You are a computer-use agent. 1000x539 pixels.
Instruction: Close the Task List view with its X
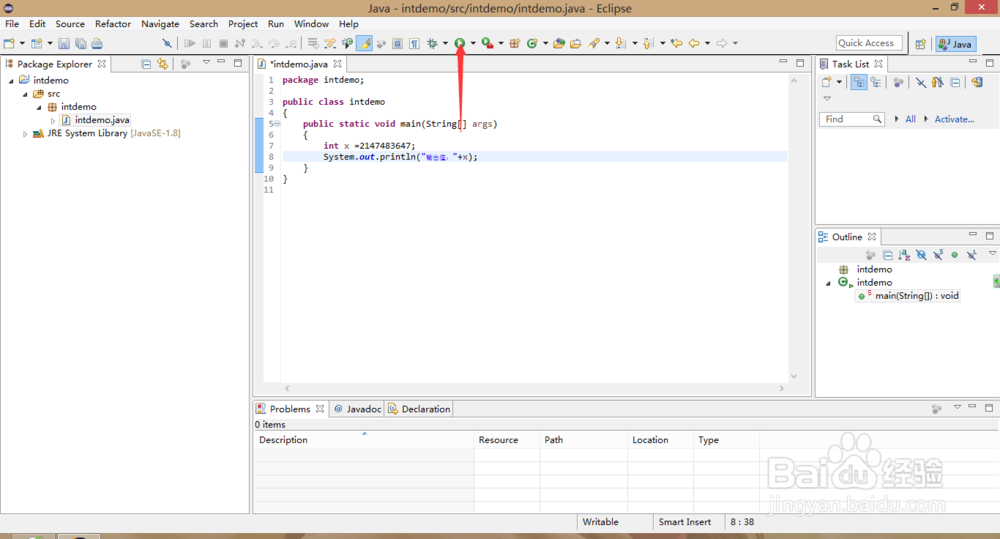[878, 64]
